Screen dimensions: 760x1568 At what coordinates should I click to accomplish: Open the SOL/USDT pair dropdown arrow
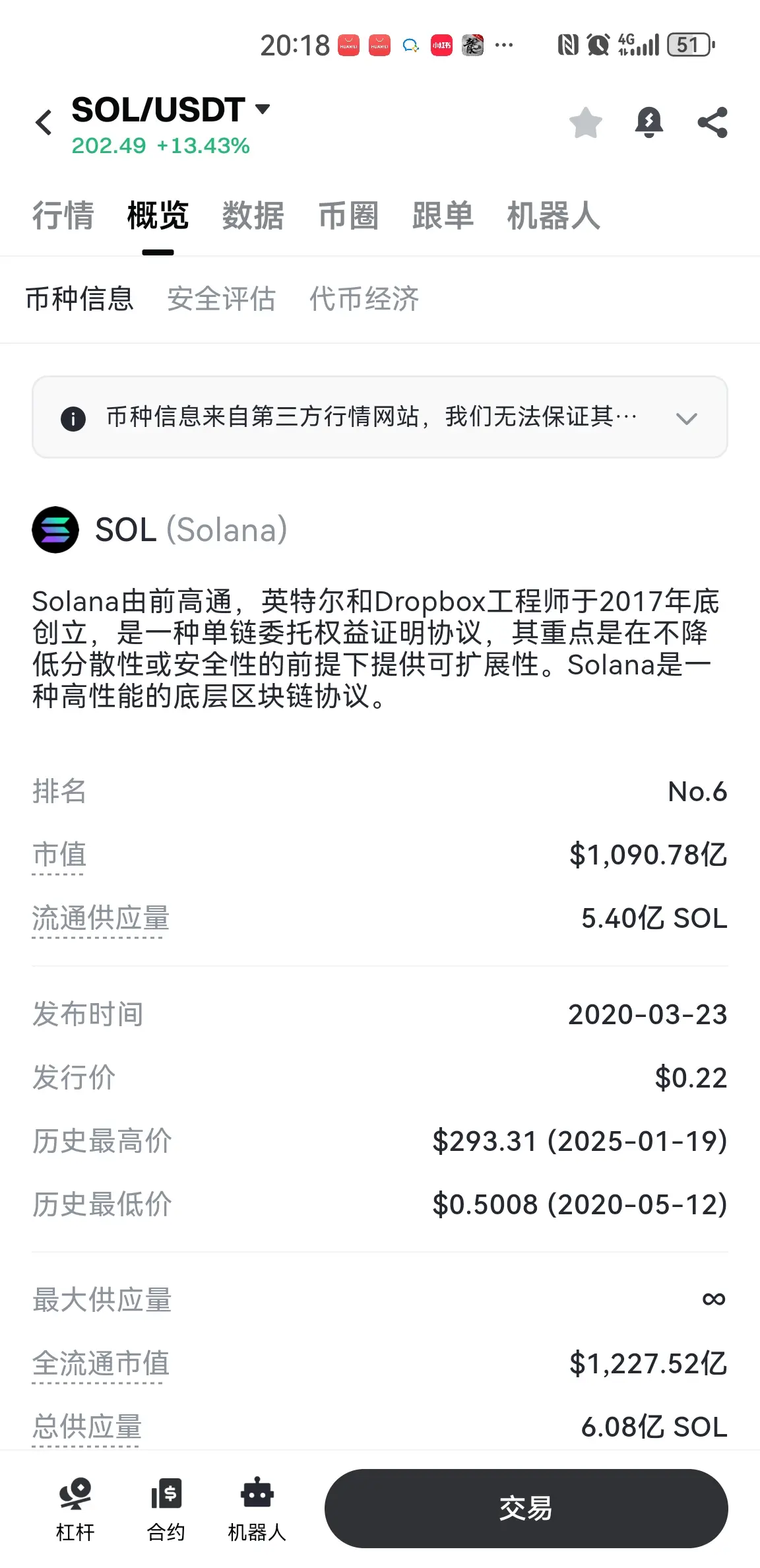(263, 109)
